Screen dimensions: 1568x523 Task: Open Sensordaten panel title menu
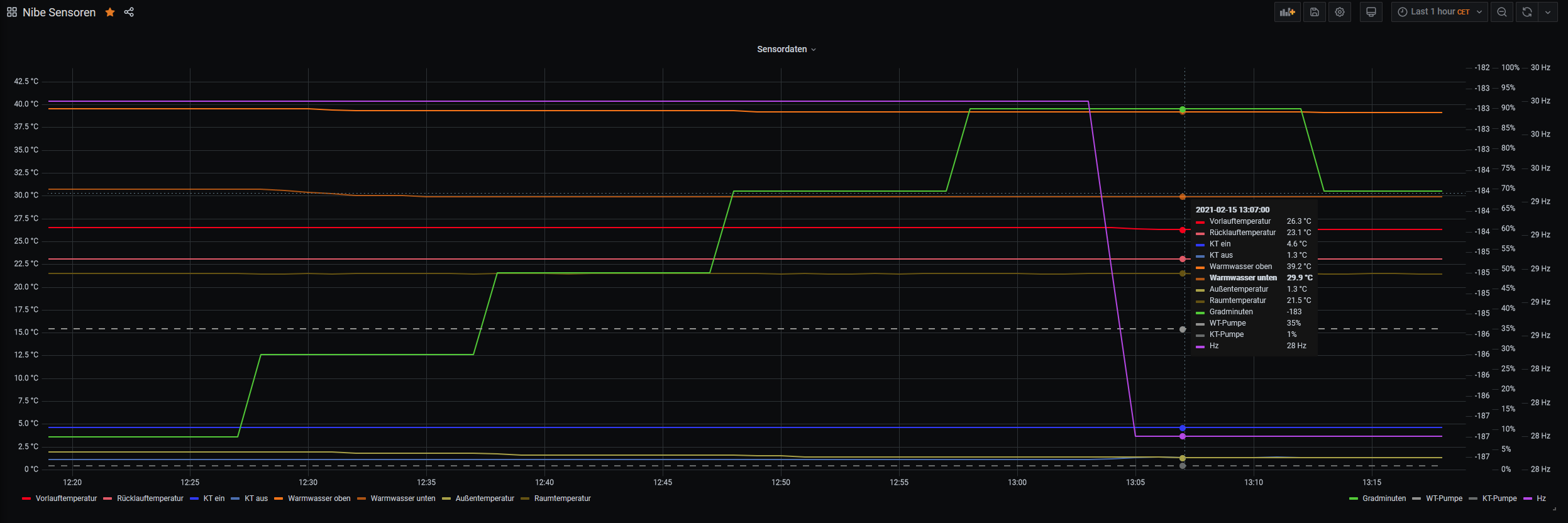click(785, 49)
